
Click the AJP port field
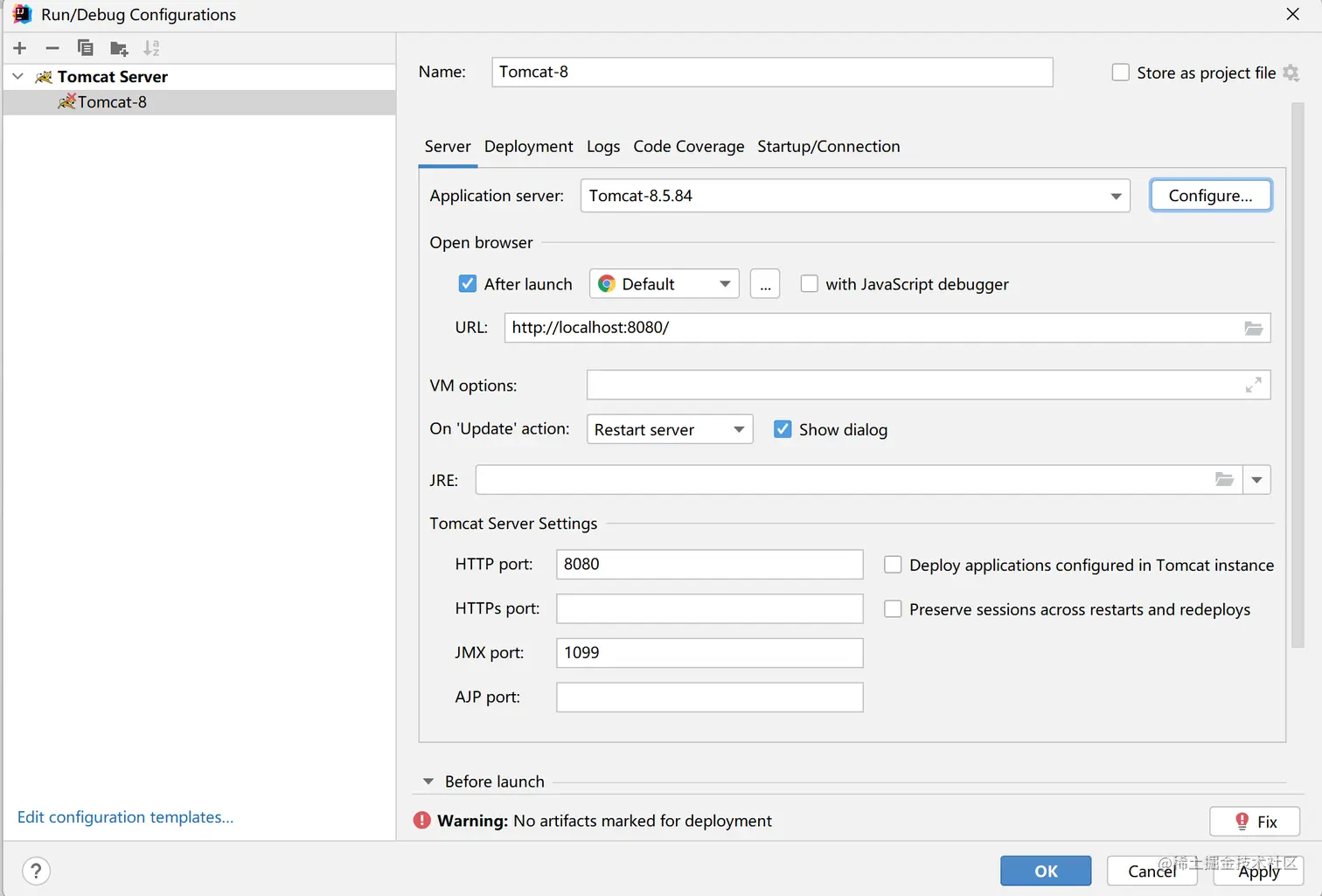pyautogui.click(x=710, y=698)
